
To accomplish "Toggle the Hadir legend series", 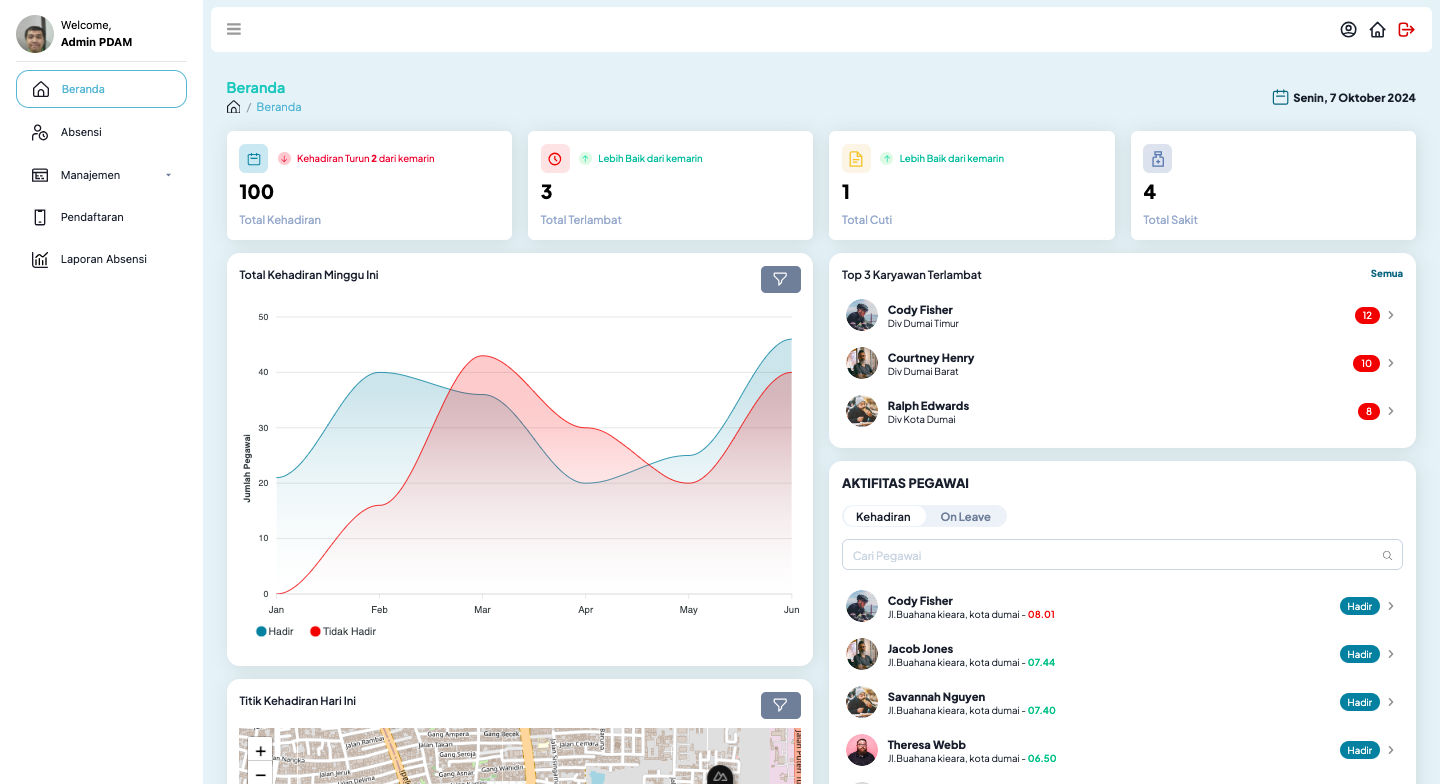I will point(275,631).
